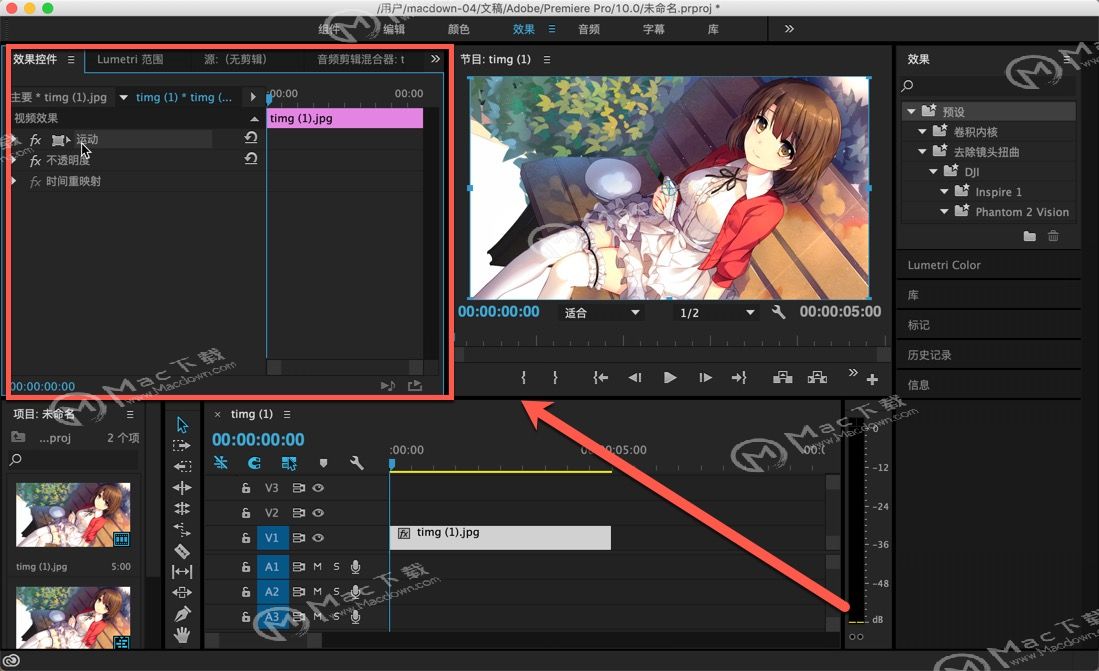Collapse the Inspire 1 folder

tap(944, 191)
